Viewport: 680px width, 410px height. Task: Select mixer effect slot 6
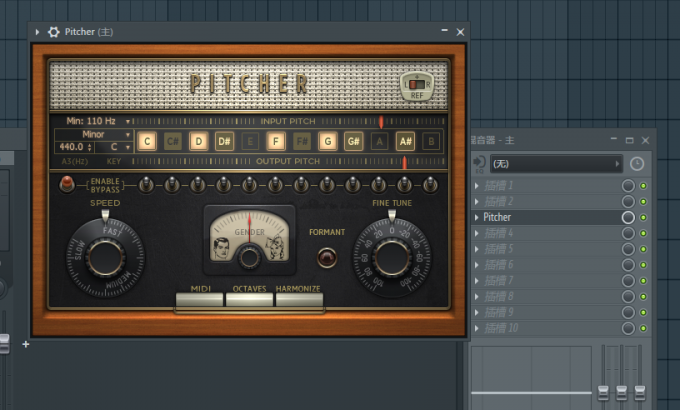click(x=546, y=265)
